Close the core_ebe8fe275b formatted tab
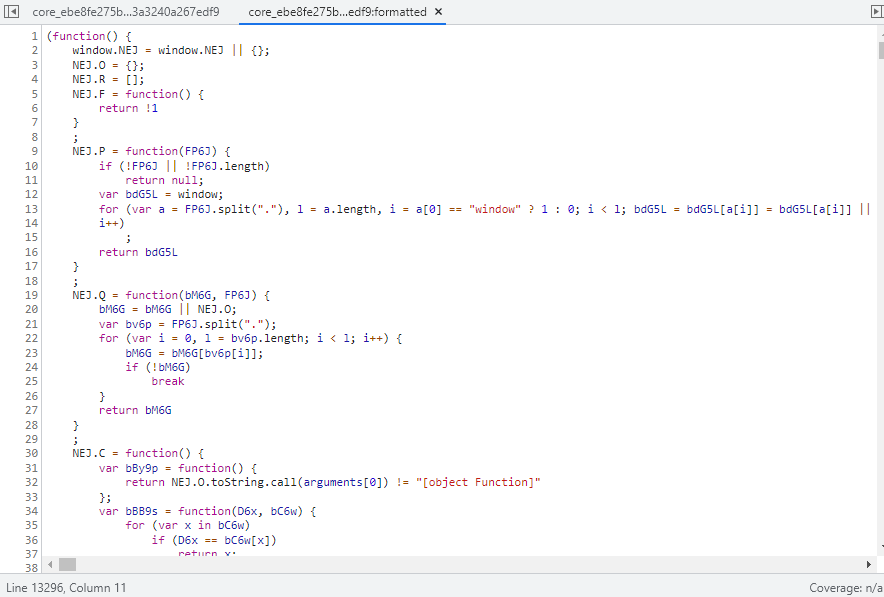 coord(439,12)
